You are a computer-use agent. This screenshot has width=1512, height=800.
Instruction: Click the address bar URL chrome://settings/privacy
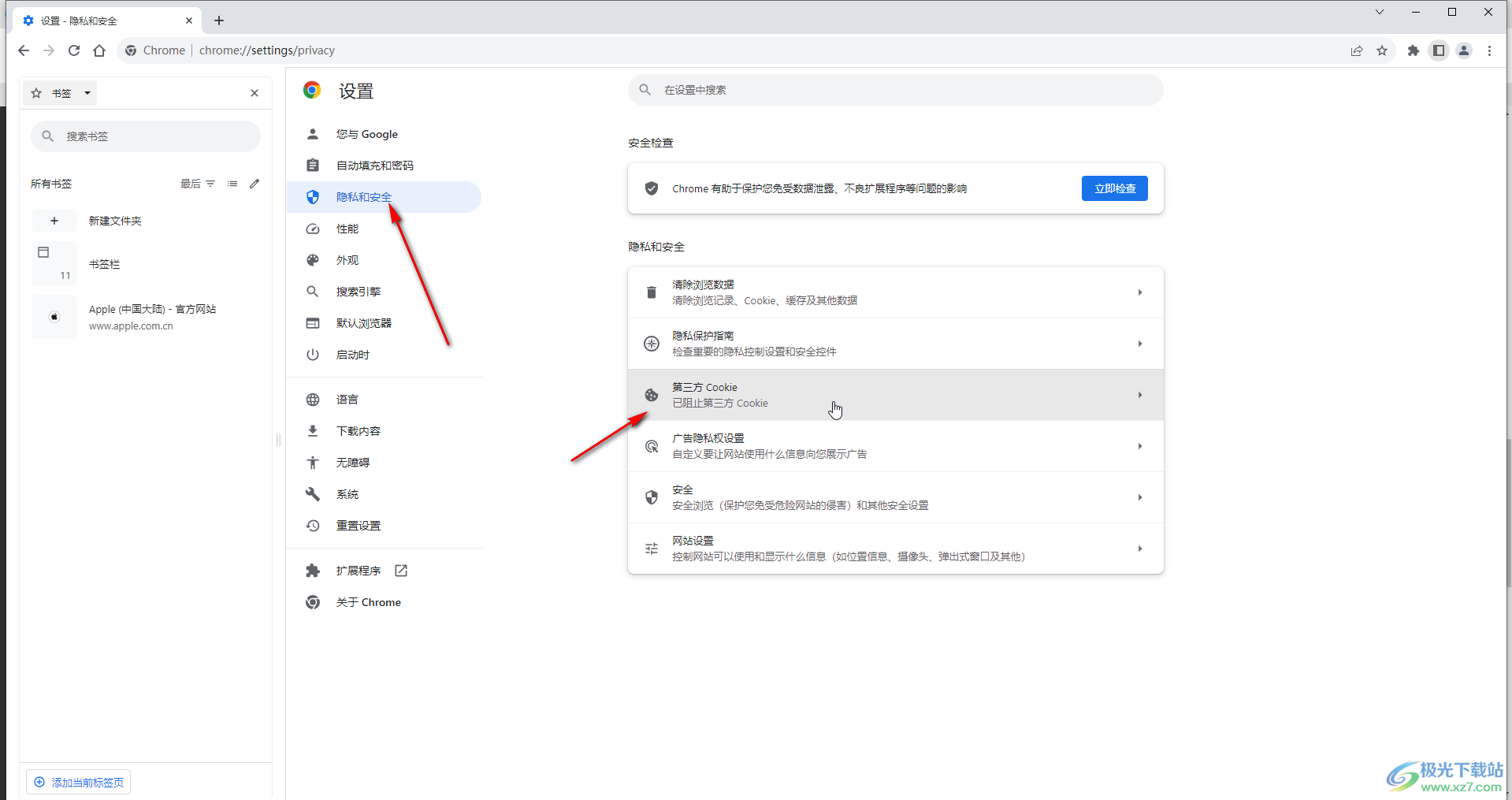[267, 50]
